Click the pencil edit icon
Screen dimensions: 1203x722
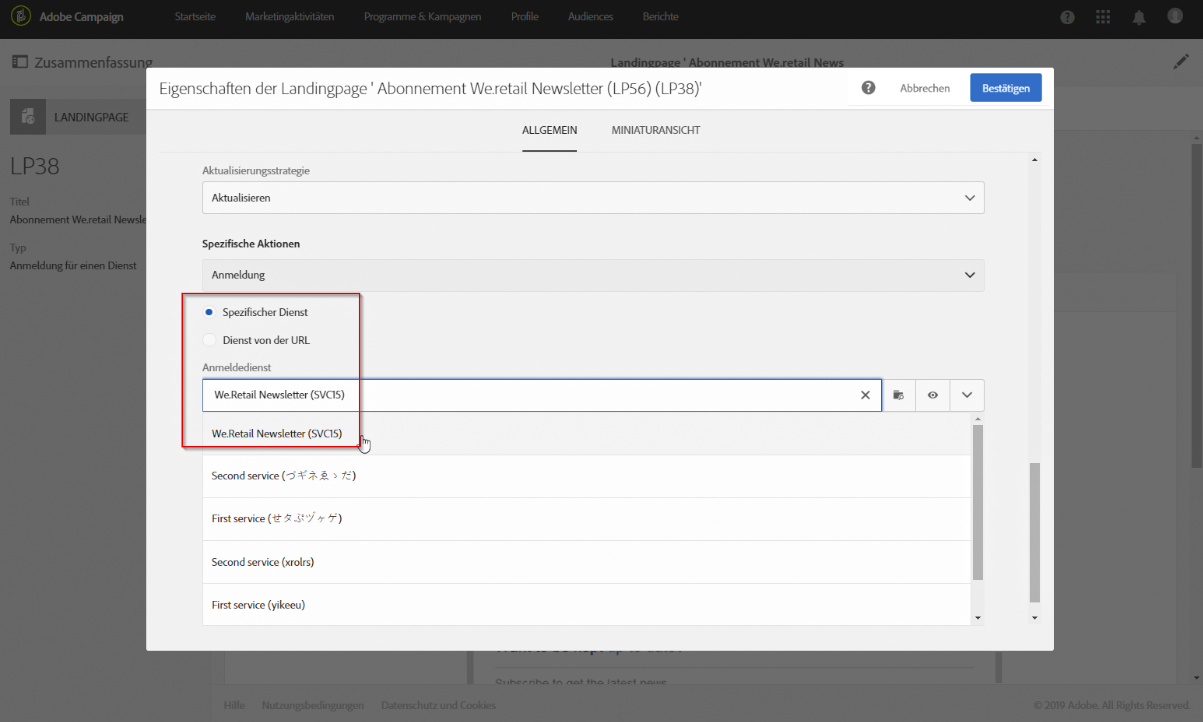pyautogui.click(x=1181, y=61)
